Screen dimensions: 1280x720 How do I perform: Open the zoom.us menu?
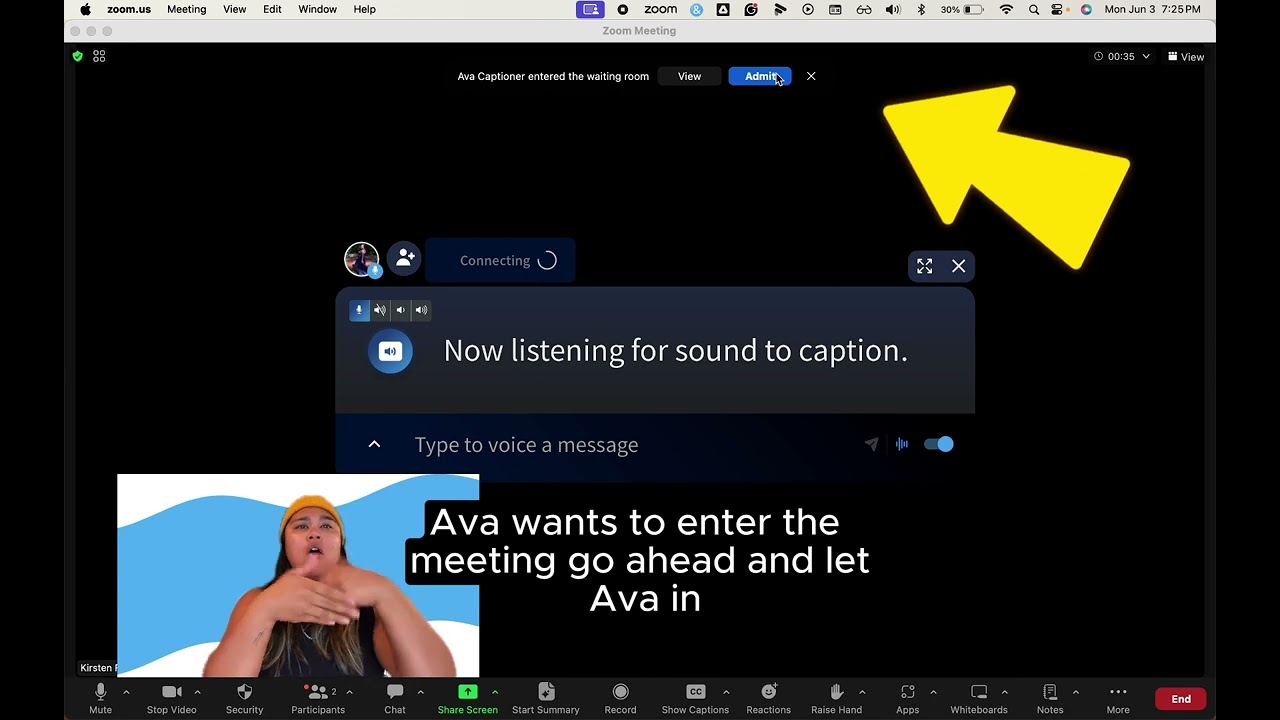[129, 9]
